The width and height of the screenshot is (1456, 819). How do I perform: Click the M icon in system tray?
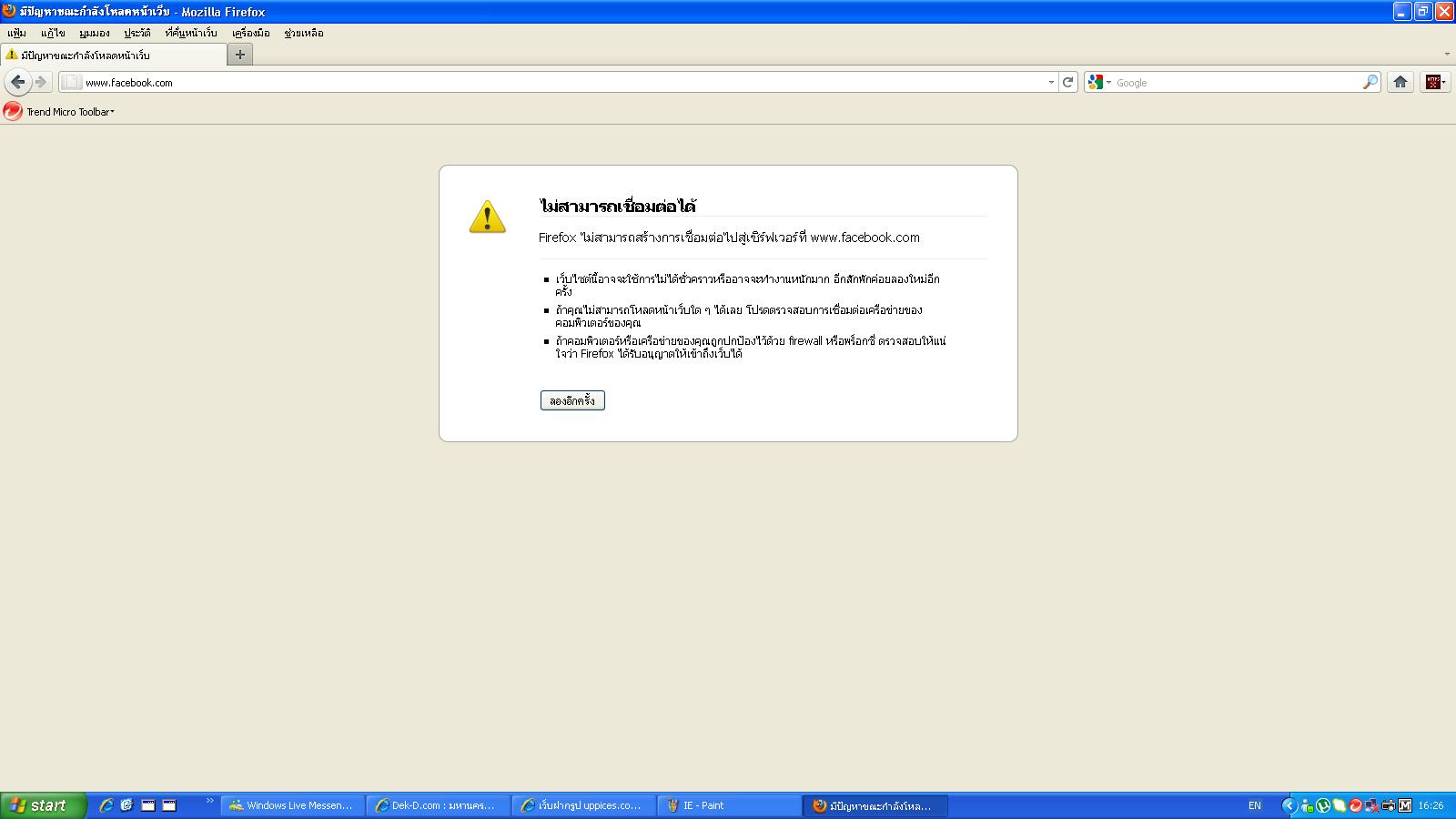click(1405, 805)
